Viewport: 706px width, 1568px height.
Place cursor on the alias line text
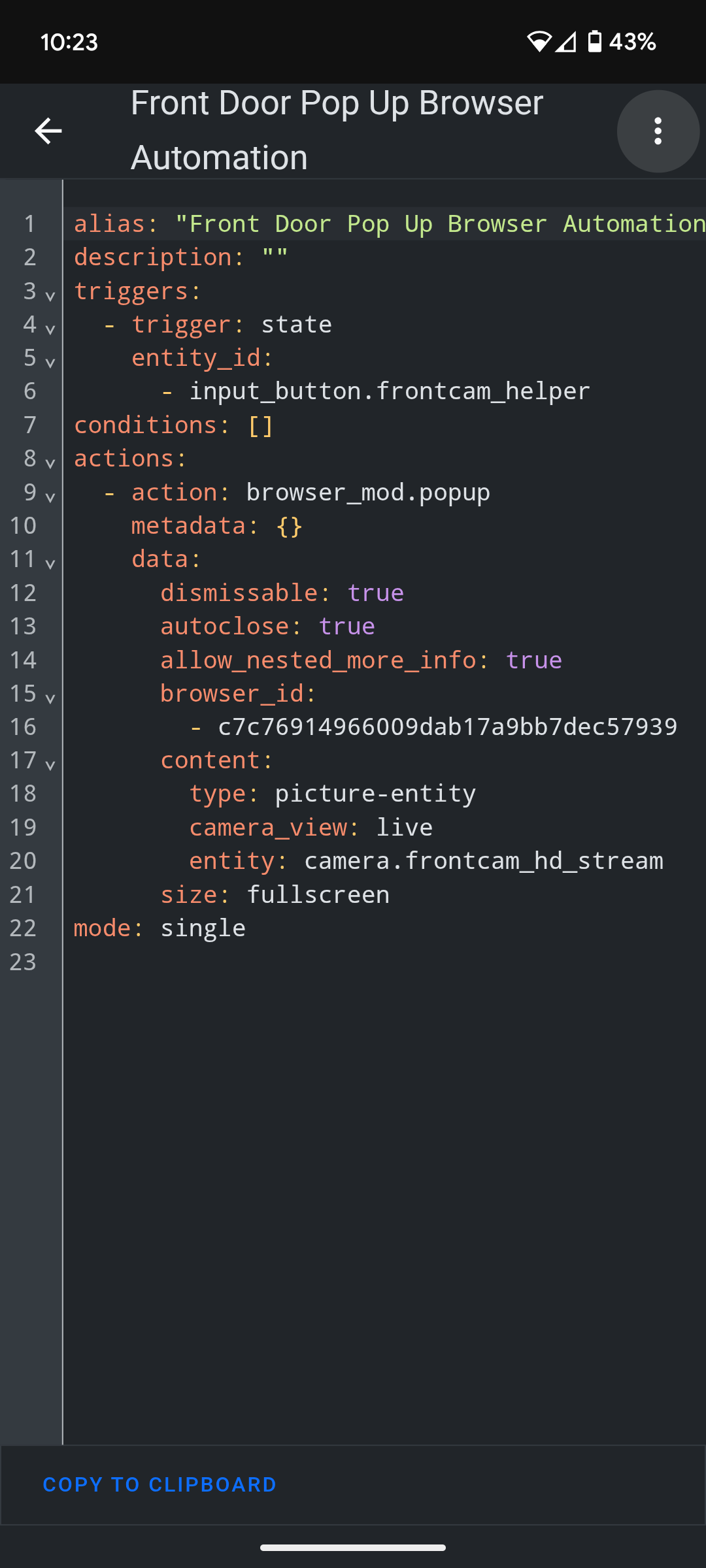pos(390,224)
